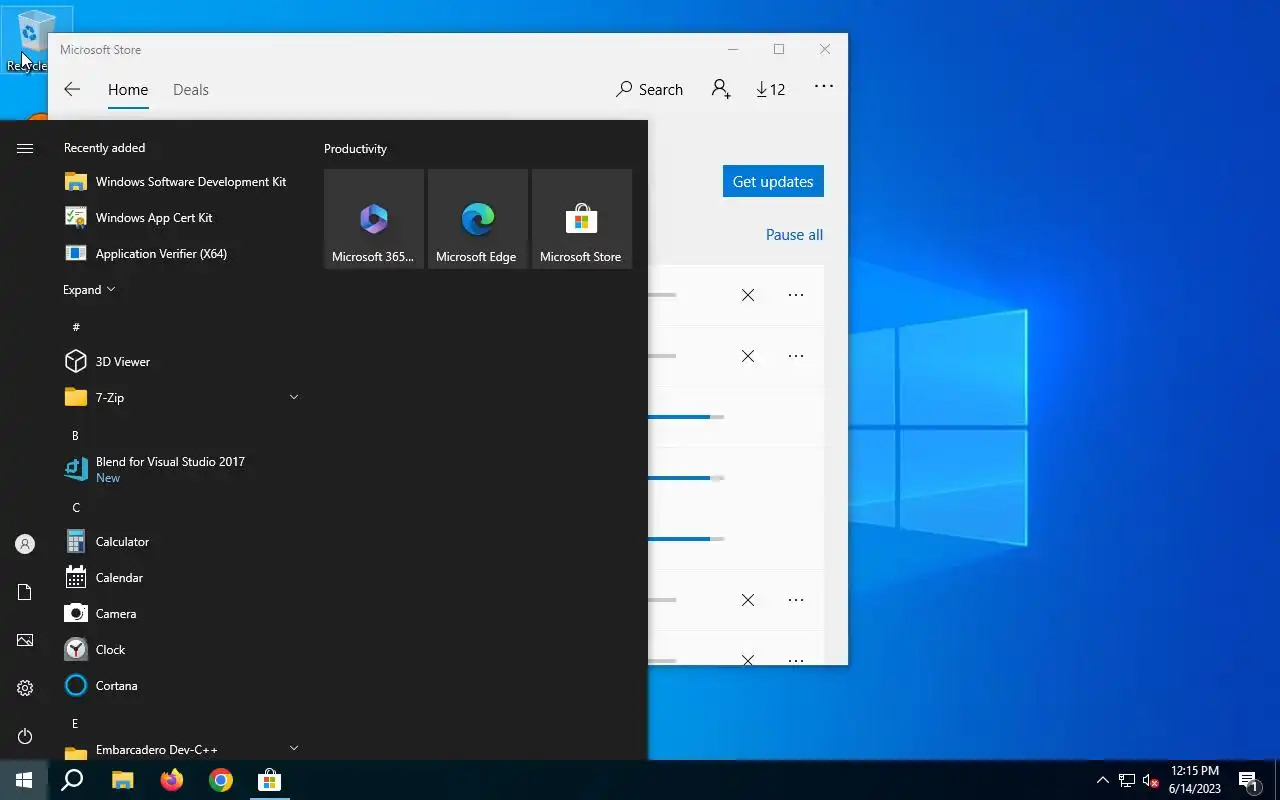
Task: Open Microsoft Store tile
Action: [x=582, y=219]
